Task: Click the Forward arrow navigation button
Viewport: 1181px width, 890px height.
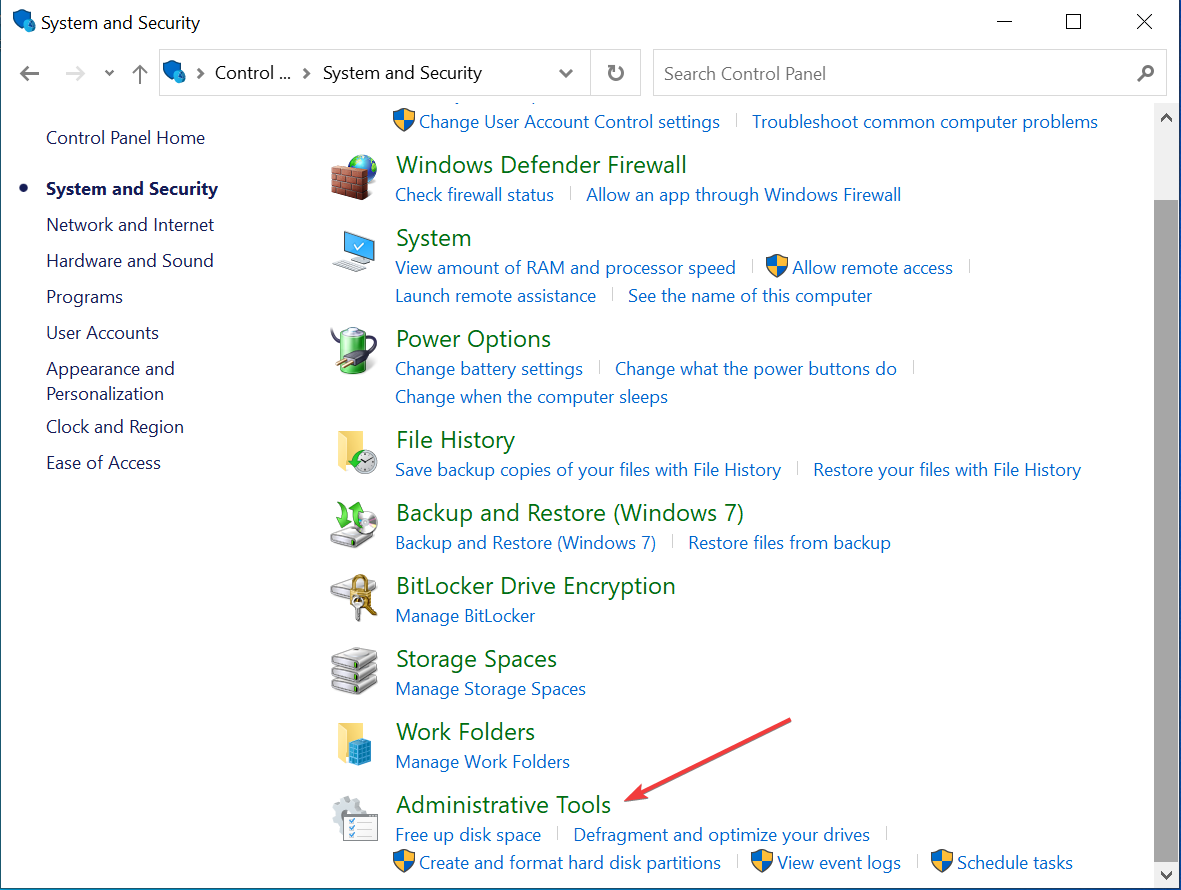Action: tap(75, 73)
